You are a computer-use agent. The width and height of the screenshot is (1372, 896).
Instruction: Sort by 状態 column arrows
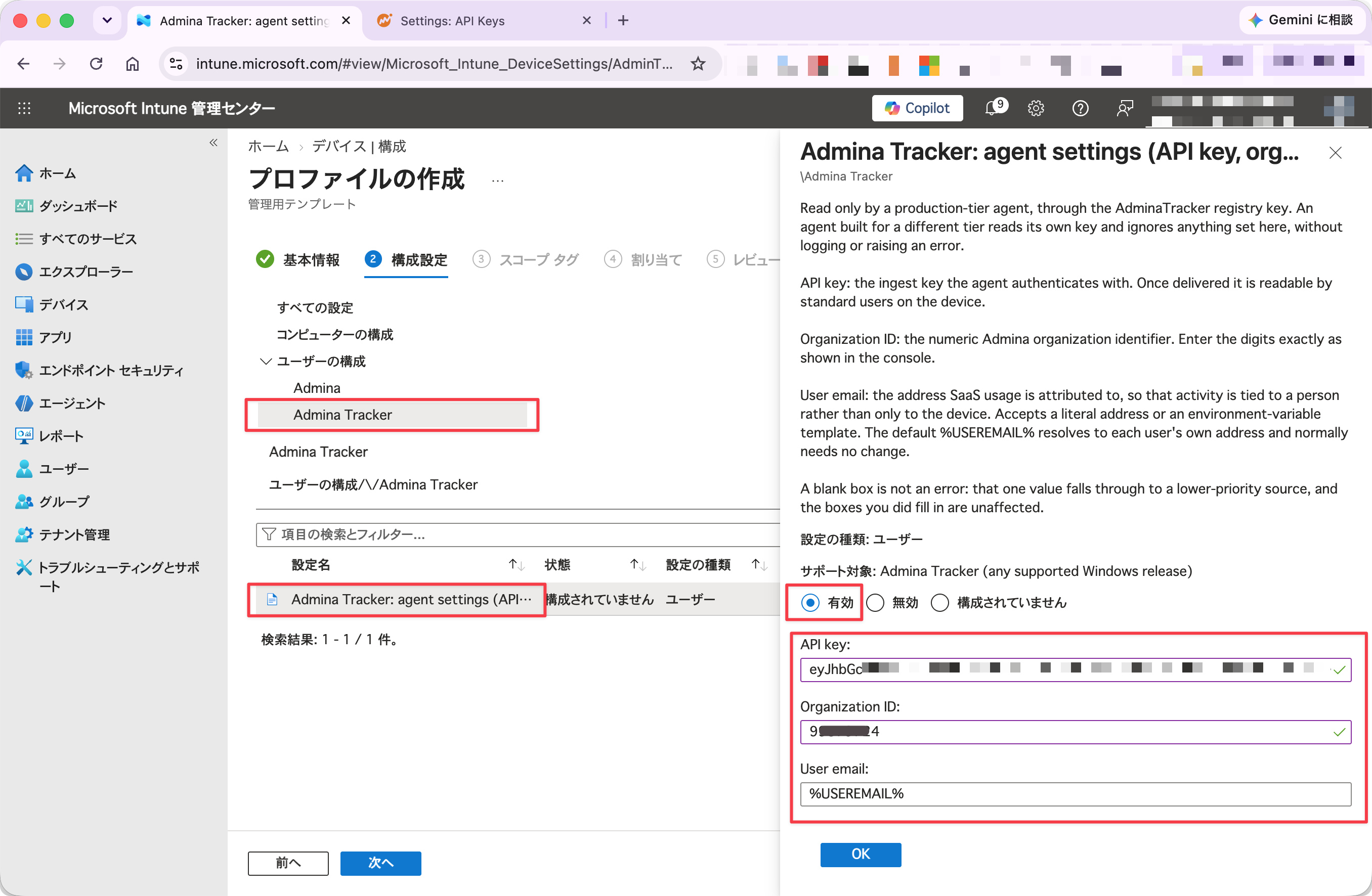click(637, 565)
